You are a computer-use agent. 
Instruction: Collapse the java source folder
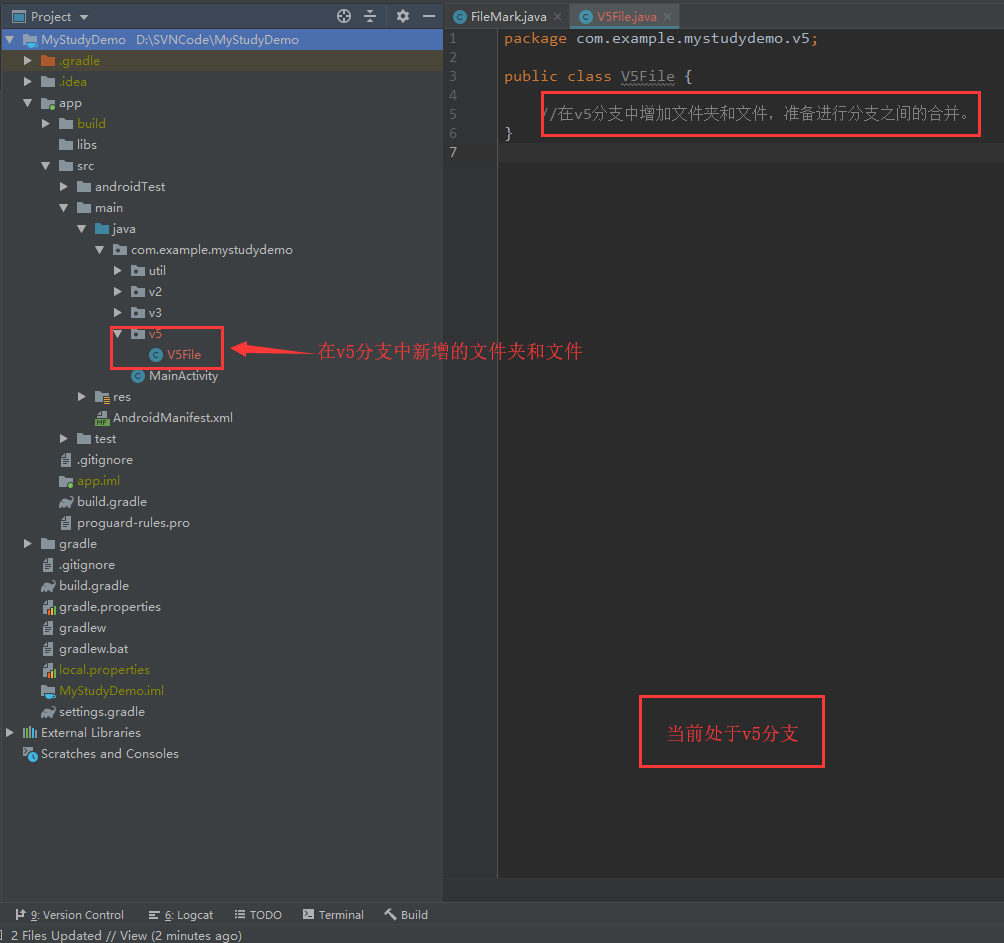tap(81, 229)
